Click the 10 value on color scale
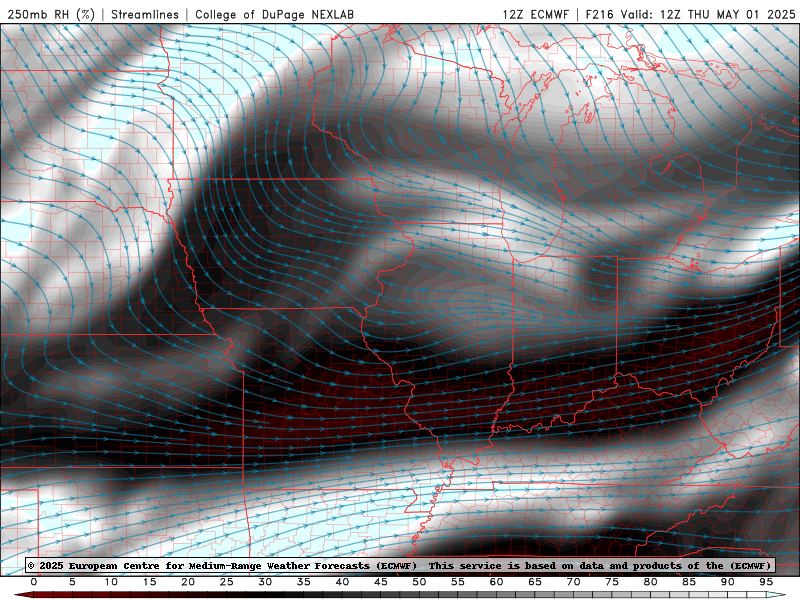This screenshot has width=800, height=600. [x=111, y=582]
